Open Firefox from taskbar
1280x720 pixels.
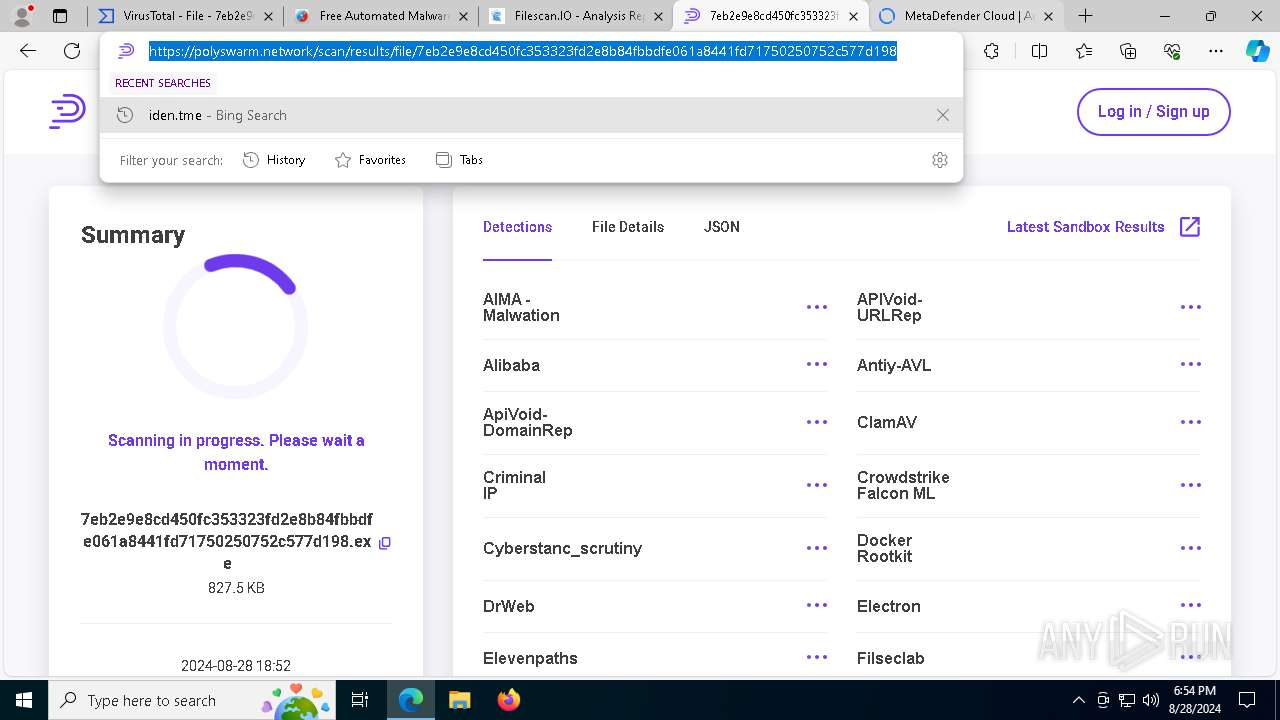pos(508,700)
